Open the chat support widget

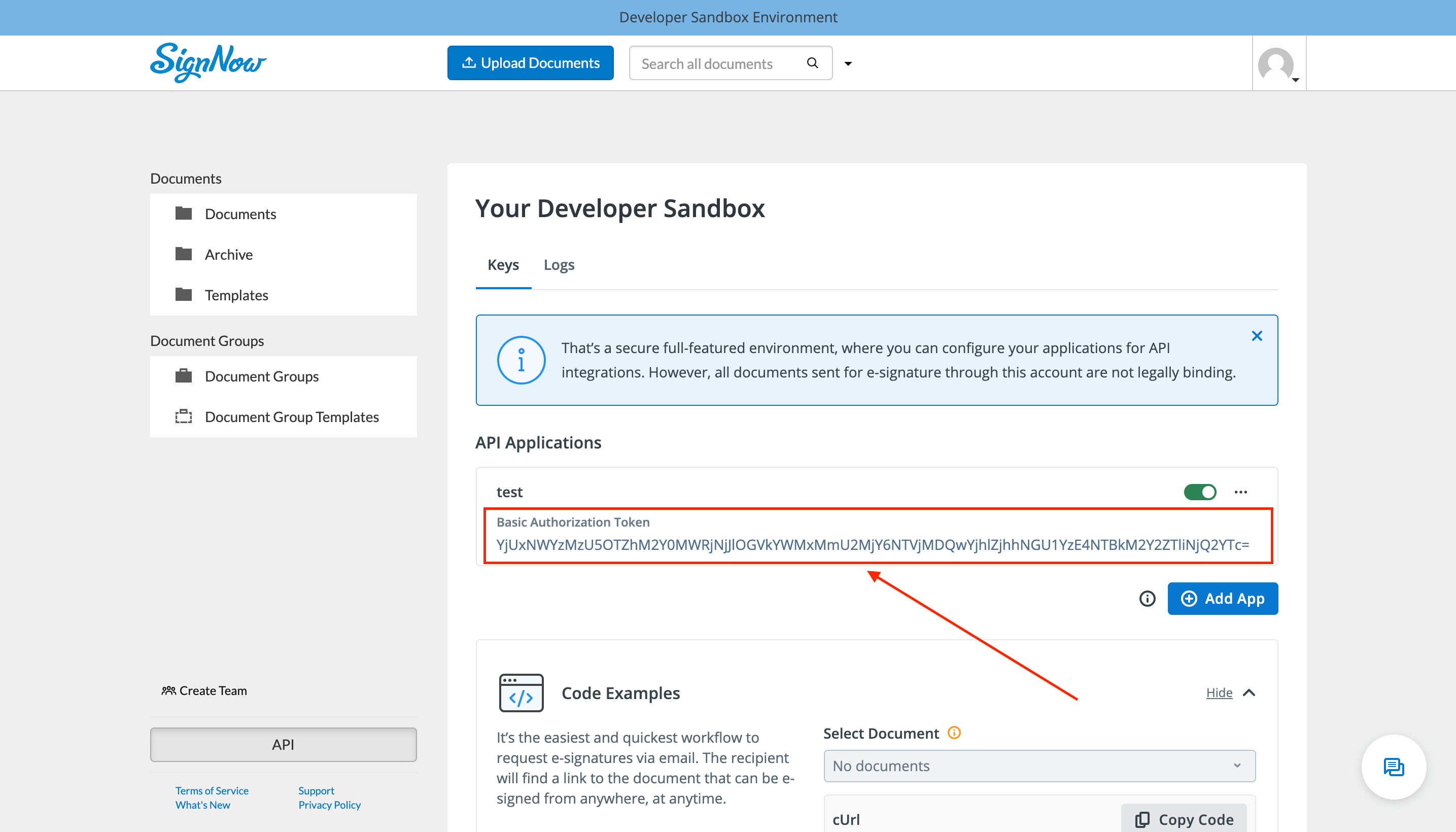click(1394, 767)
